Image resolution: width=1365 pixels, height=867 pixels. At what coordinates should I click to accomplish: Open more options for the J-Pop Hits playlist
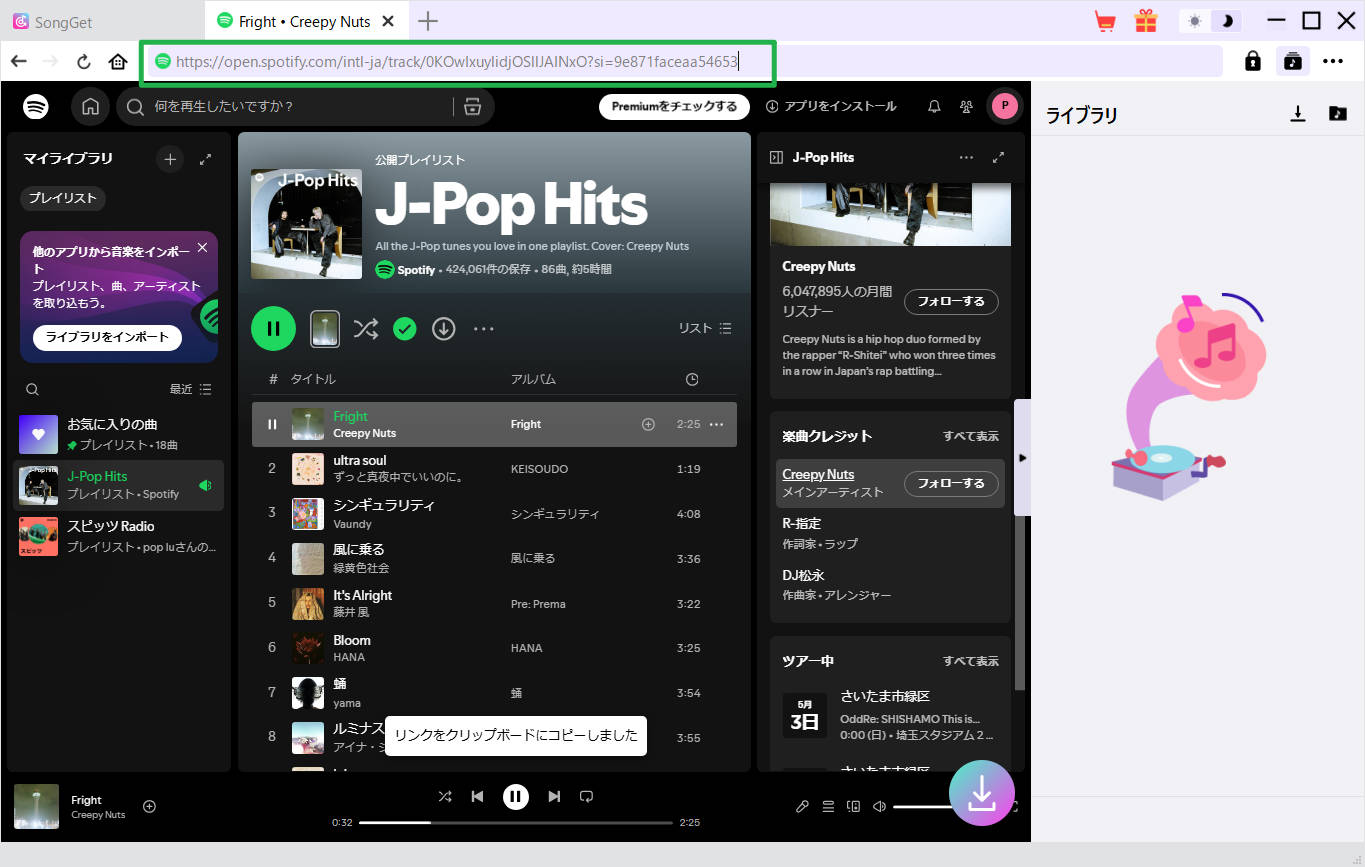tap(484, 328)
